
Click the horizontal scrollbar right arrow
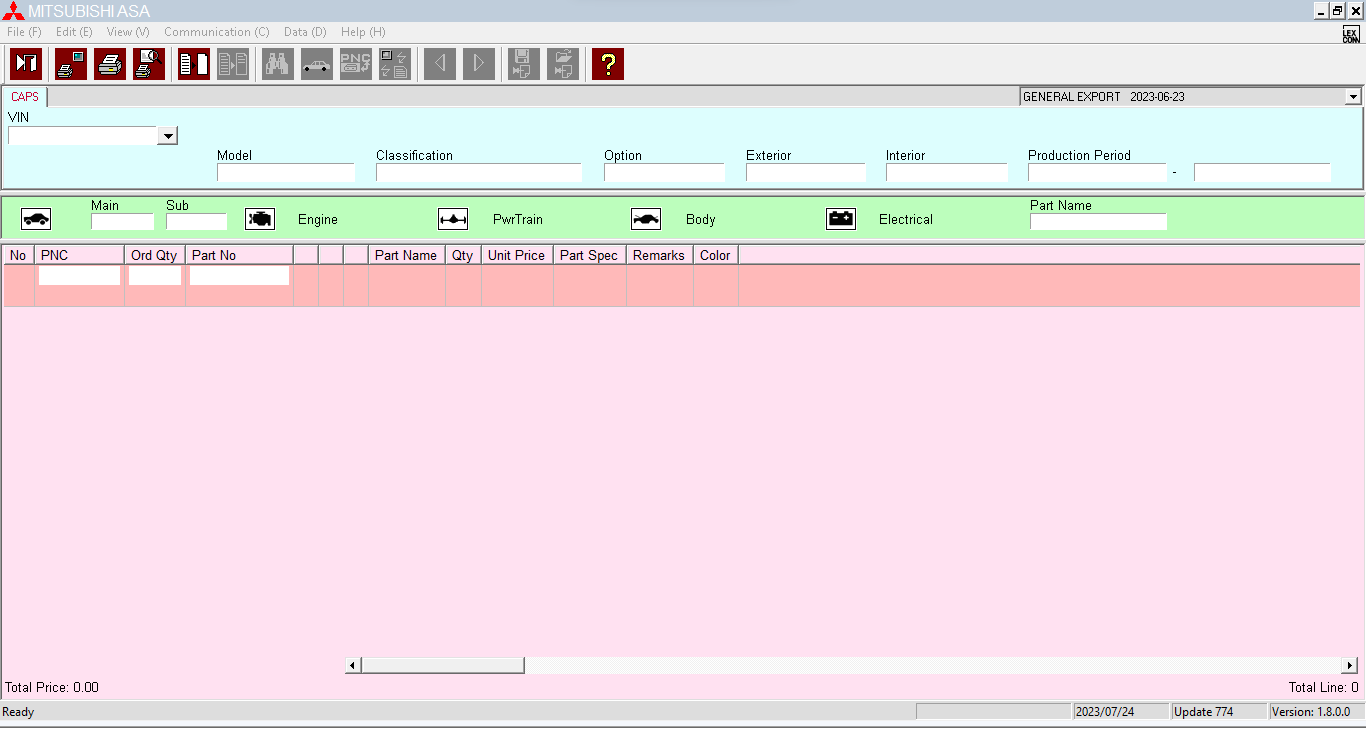pos(1349,664)
